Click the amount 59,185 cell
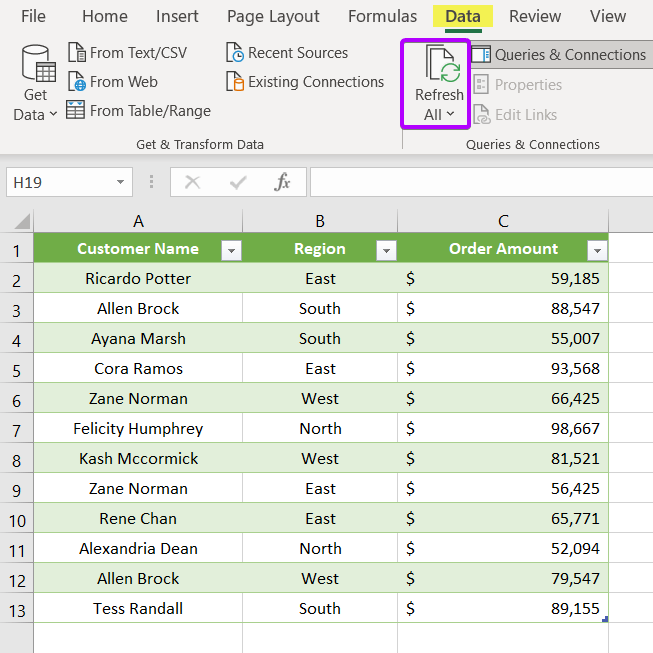Image resolution: width=653 pixels, height=653 pixels. tap(503, 278)
